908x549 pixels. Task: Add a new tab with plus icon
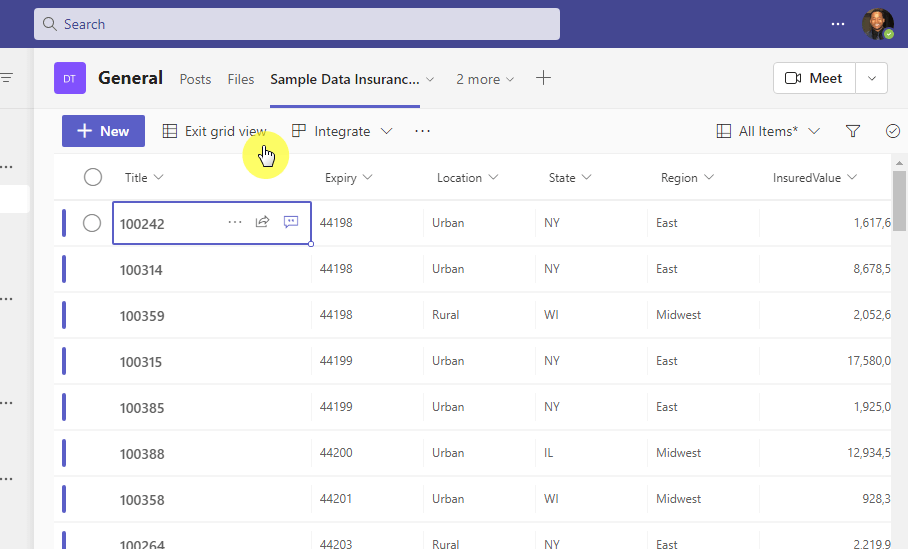pos(543,78)
